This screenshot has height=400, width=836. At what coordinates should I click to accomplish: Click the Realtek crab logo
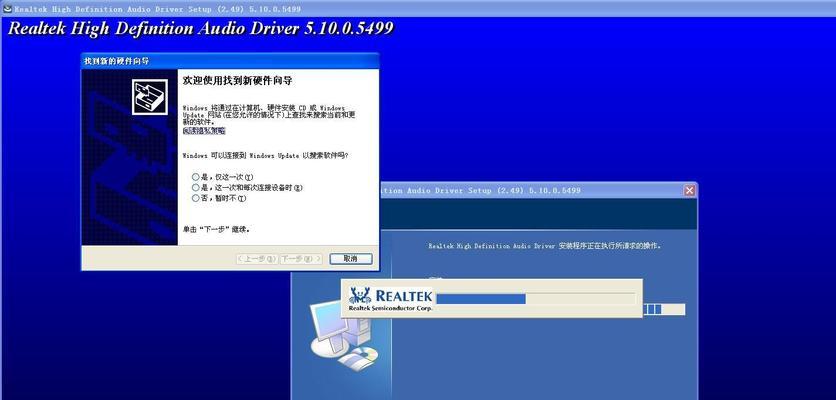[x=360, y=295]
